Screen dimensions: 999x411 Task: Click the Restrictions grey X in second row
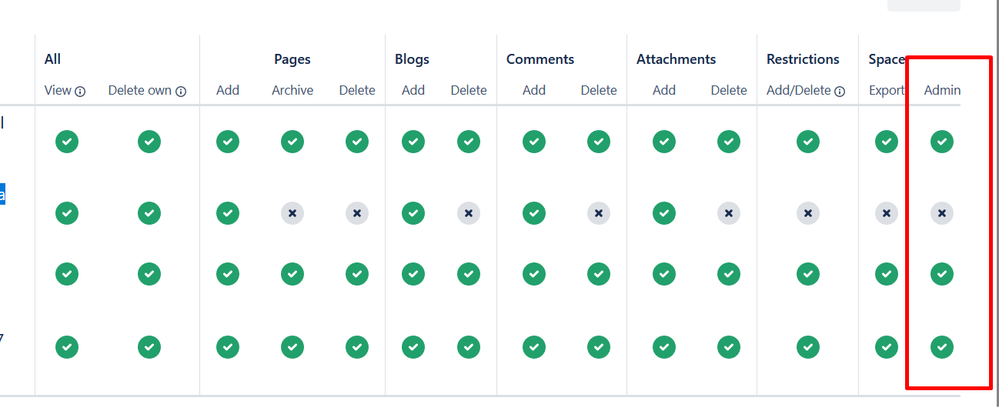tap(808, 213)
